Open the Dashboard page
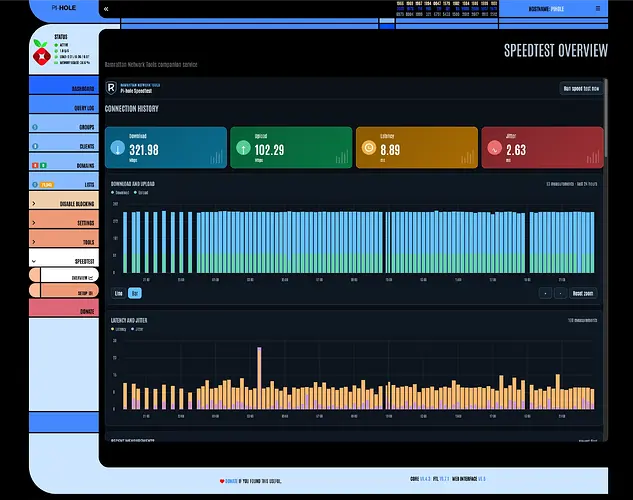 pos(64,86)
